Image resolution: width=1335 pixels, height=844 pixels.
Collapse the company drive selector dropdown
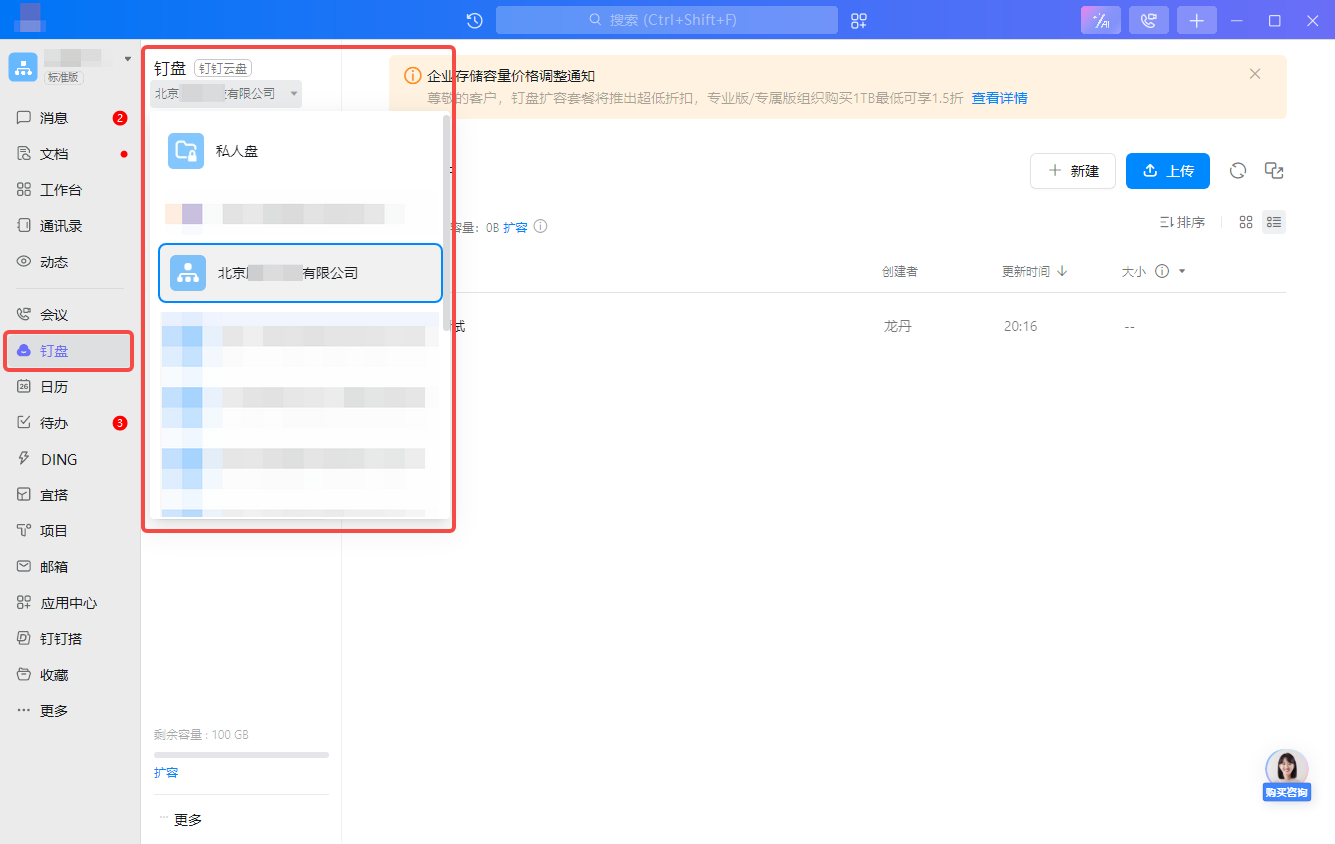[226, 94]
